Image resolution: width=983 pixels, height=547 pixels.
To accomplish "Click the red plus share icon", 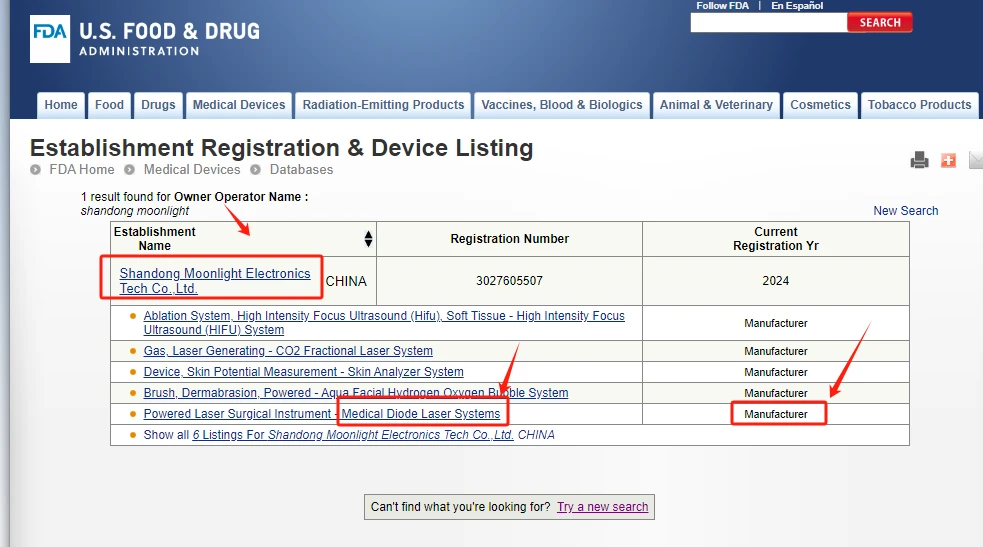I will click(949, 161).
